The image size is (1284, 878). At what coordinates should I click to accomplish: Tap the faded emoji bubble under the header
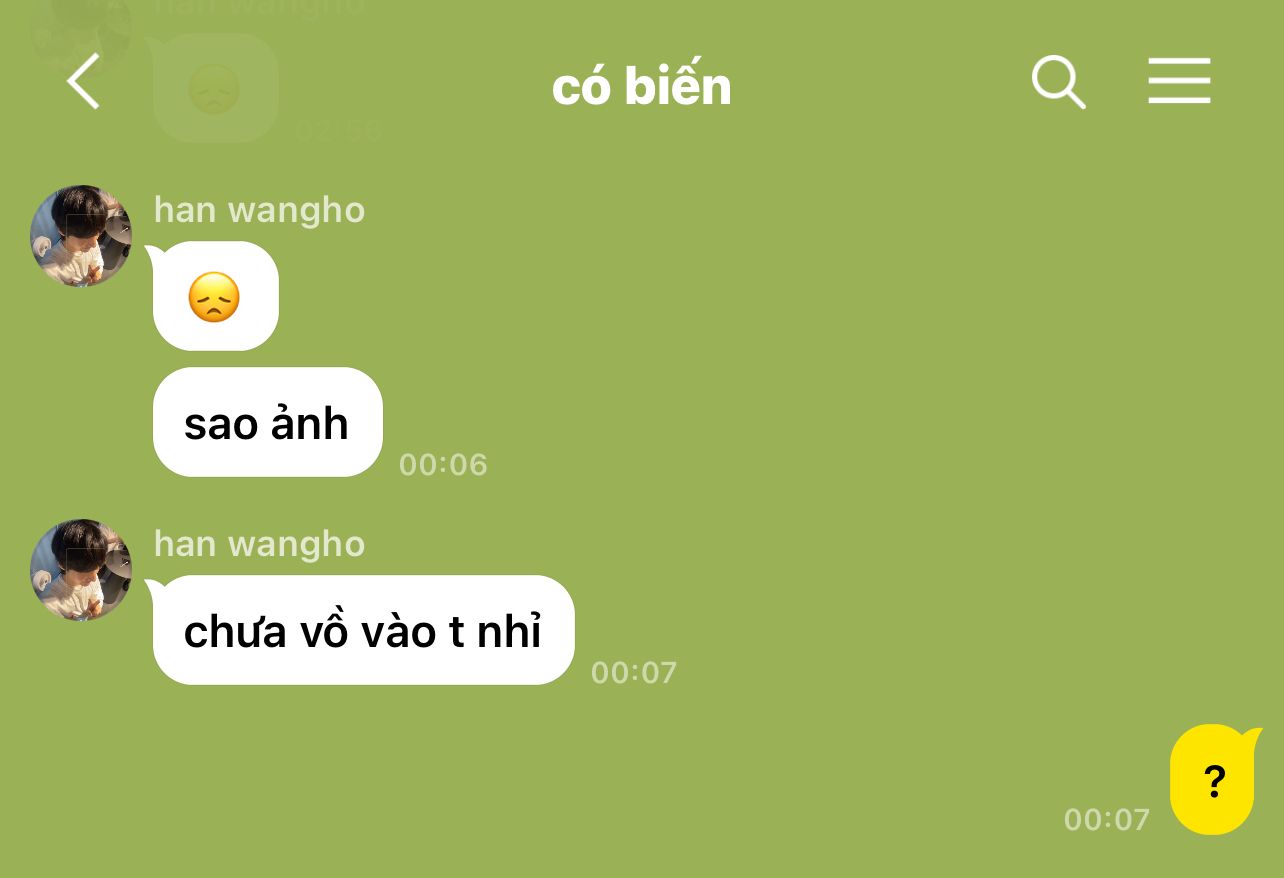[x=215, y=88]
